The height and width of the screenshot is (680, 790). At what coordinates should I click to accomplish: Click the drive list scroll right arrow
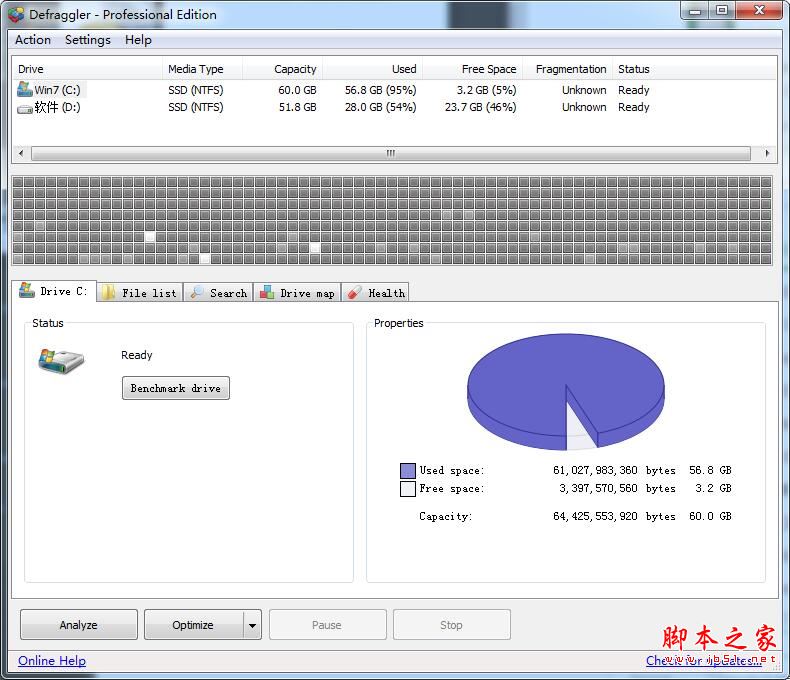click(x=767, y=153)
